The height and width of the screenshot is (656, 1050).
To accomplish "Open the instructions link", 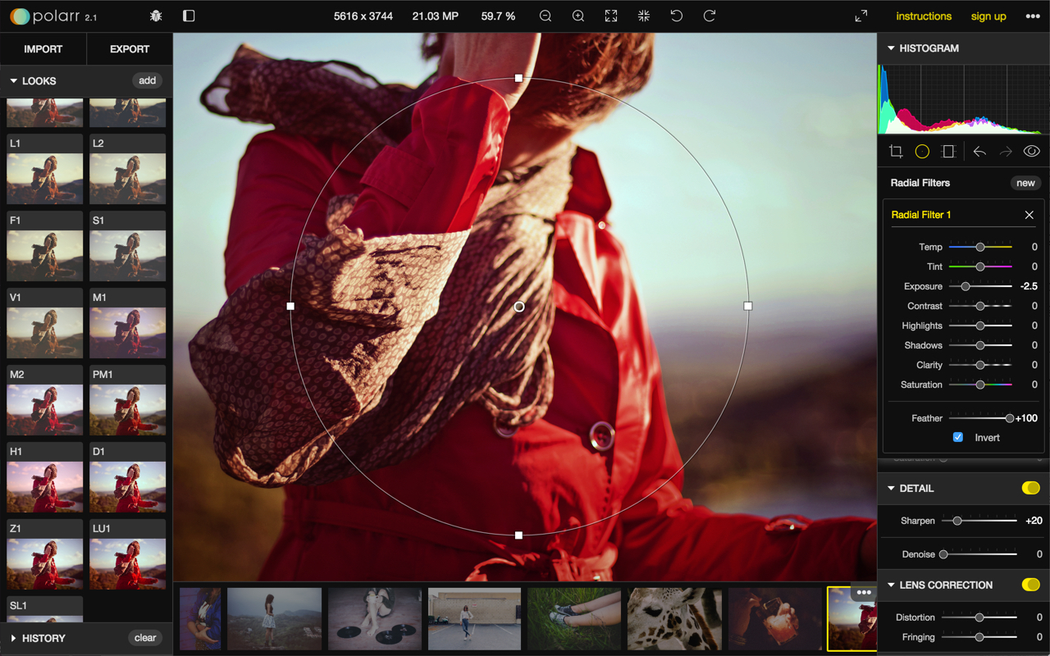I will coord(923,16).
